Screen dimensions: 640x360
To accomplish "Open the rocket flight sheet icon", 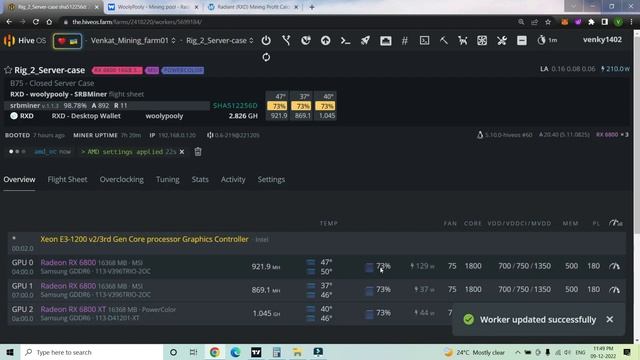I will [x=365, y=40].
